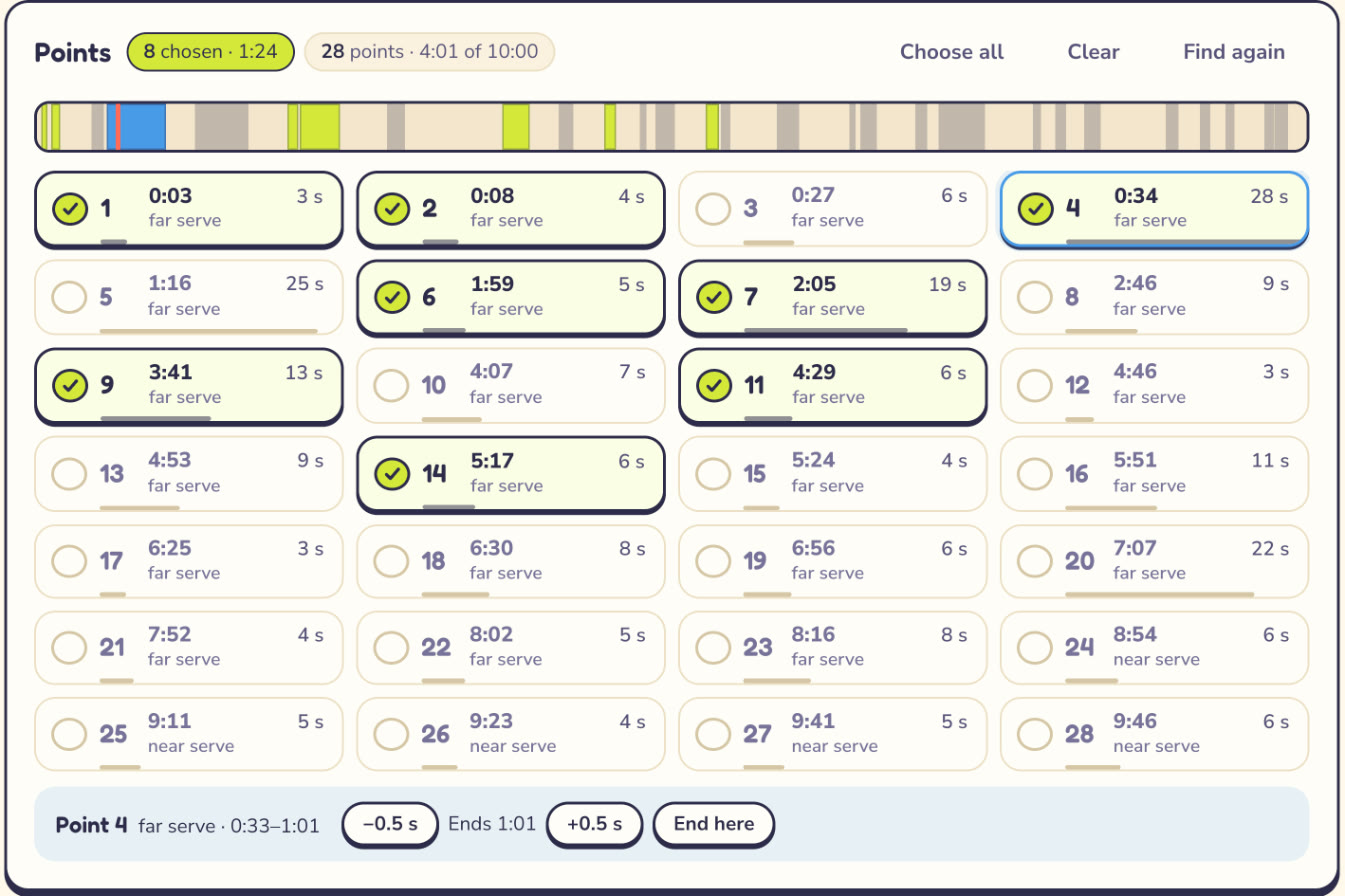Click the 8:02 time on point 22
Image resolution: width=1345 pixels, height=896 pixels.
click(492, 635)
